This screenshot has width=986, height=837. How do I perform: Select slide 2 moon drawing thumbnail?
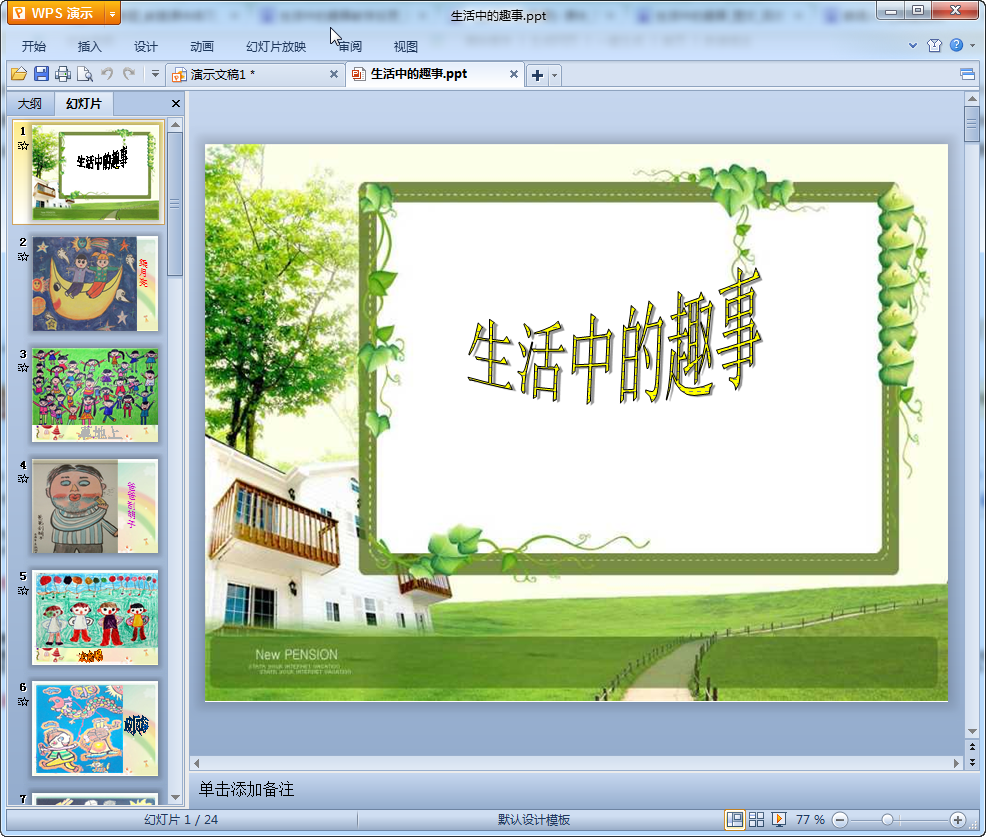click(x=95, y=284)
